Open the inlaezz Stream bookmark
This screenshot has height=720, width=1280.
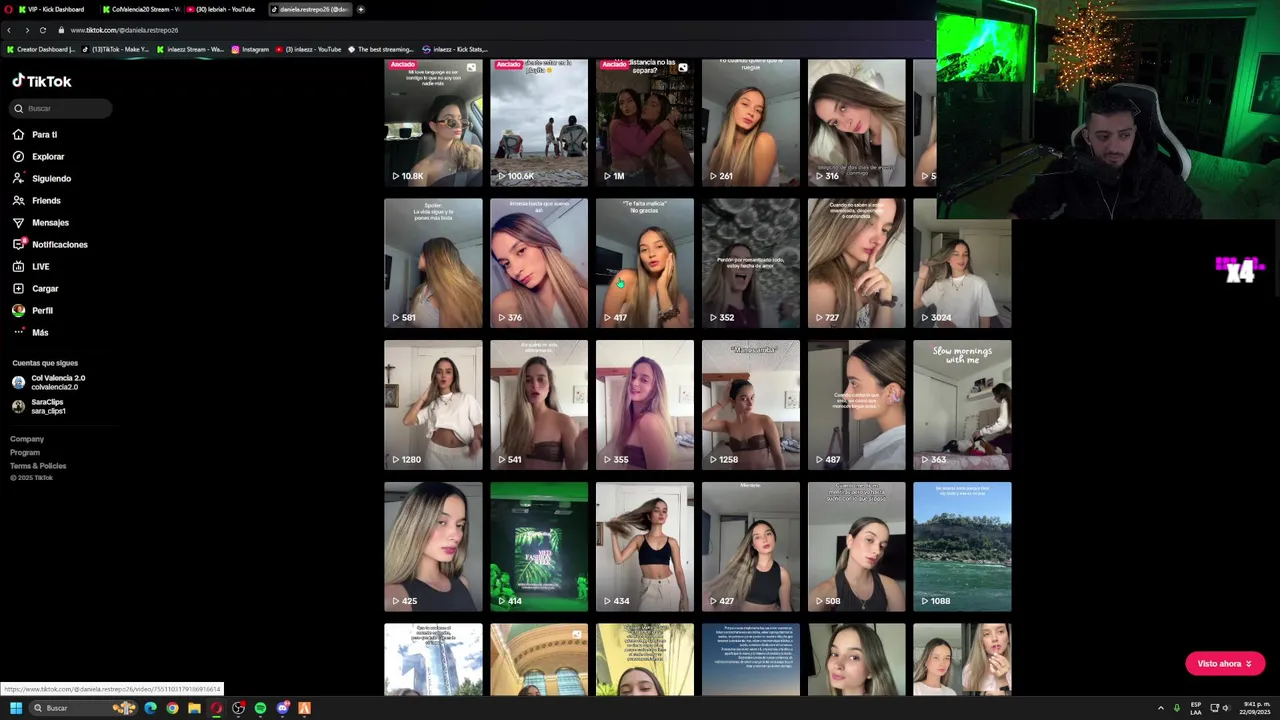(190, 49)
